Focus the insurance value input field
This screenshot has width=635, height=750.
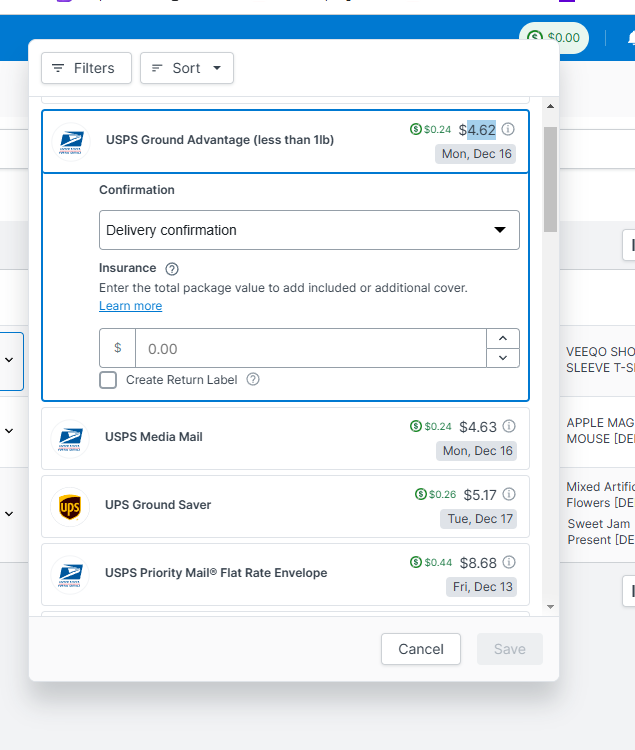point(311,348)
